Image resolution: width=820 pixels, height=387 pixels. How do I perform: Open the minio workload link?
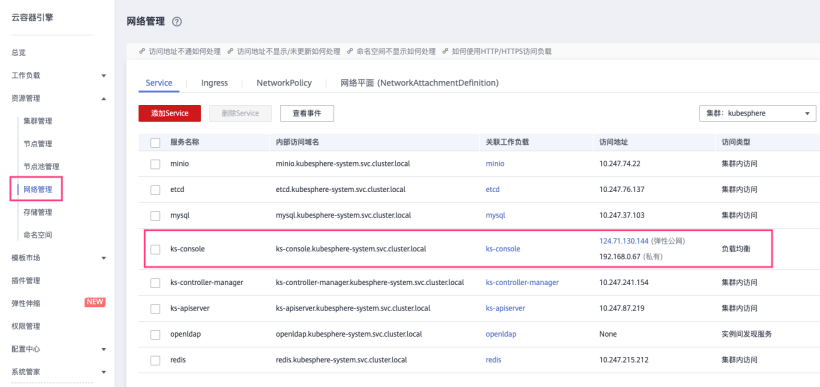tap(495, 164)
